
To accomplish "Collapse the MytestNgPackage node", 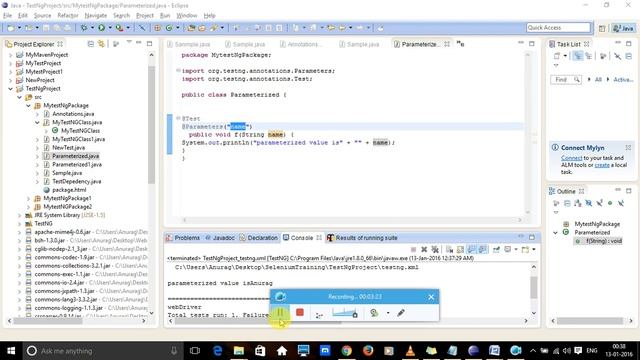I will 29,105.
